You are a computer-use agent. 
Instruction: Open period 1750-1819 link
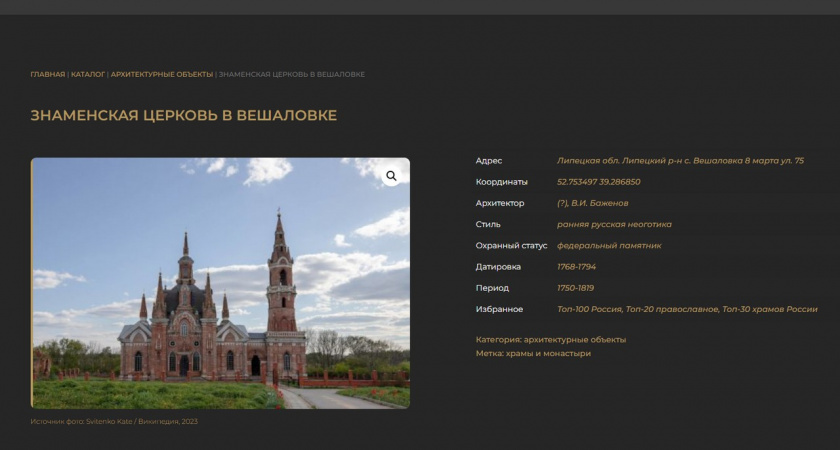coord(575,288)
